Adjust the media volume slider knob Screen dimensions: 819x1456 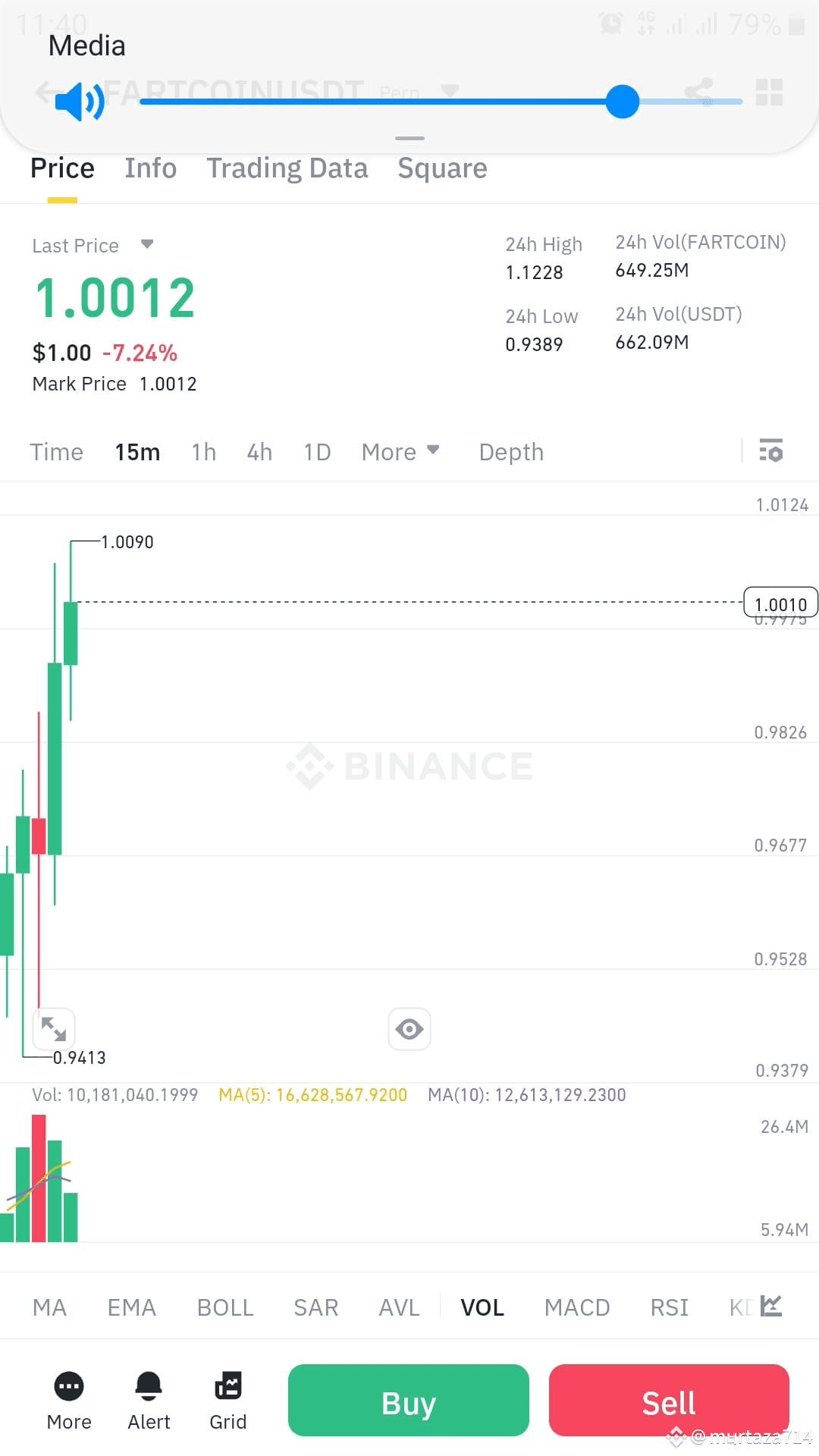(623, 102)
